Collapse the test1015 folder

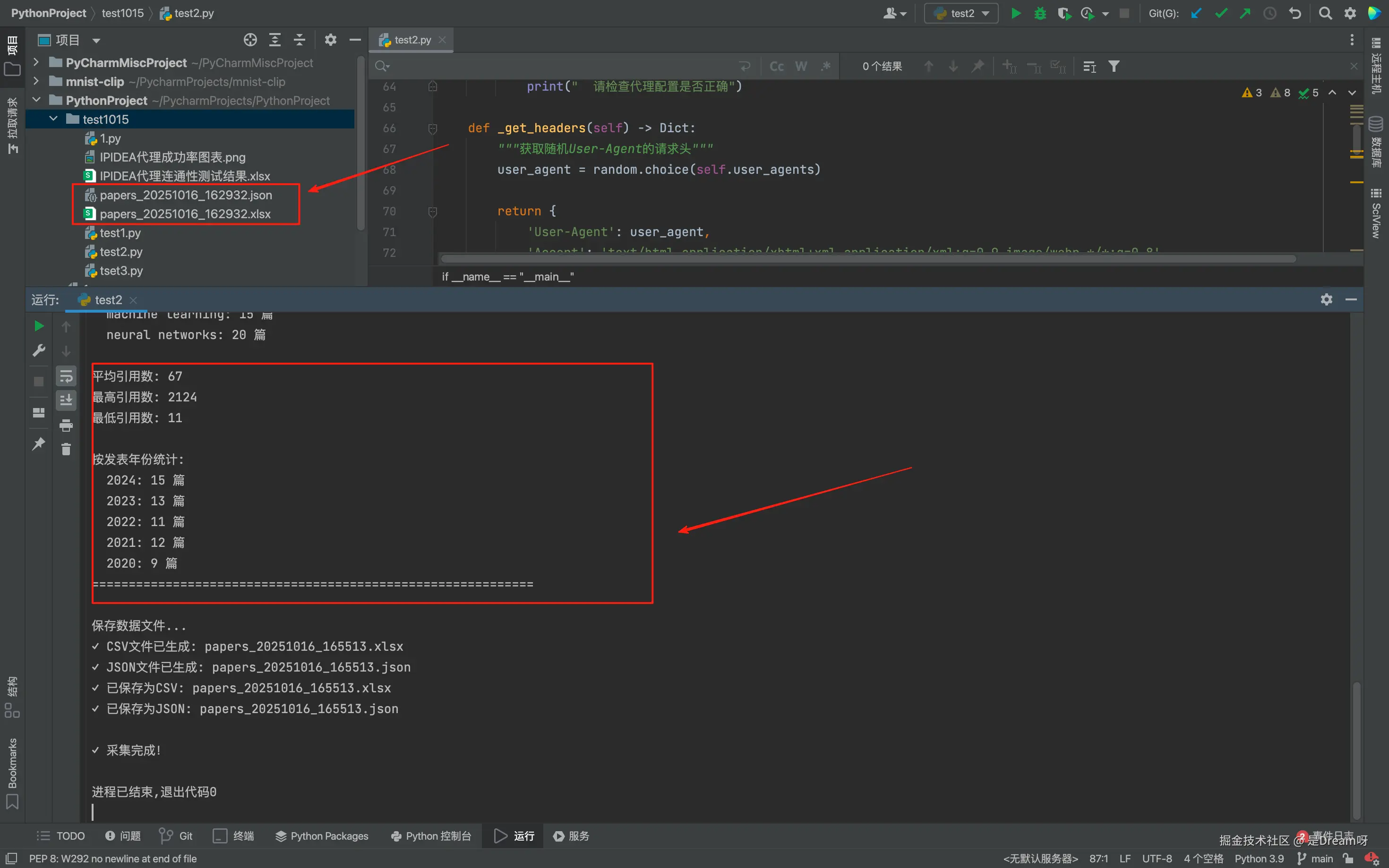point(53,119)
